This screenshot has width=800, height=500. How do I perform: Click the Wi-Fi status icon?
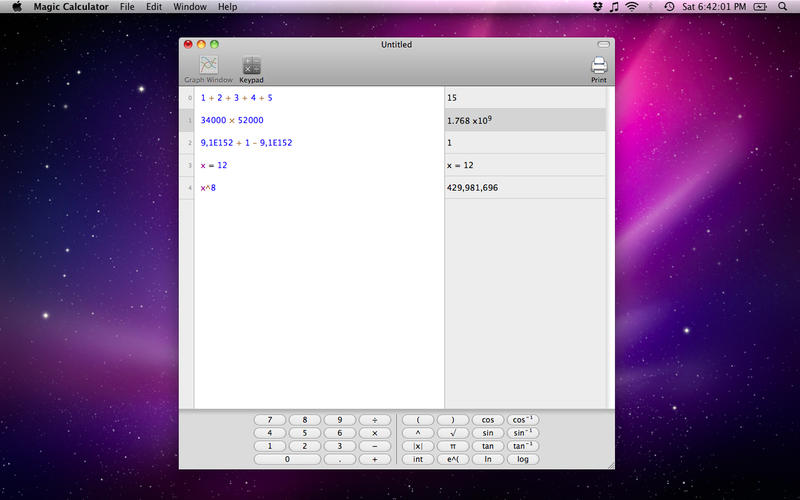click(x=632, y=7)
